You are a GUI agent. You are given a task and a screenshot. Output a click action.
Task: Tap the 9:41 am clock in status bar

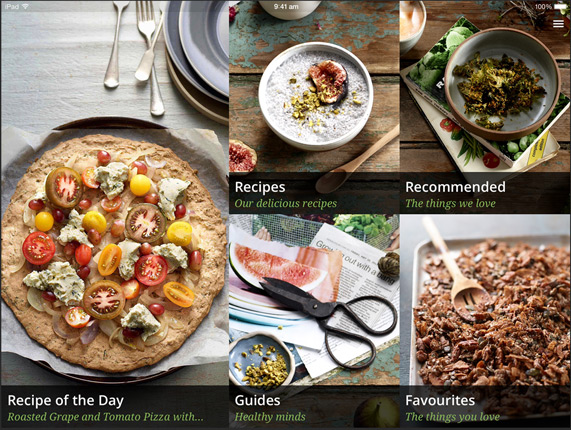tap(286, 7)
